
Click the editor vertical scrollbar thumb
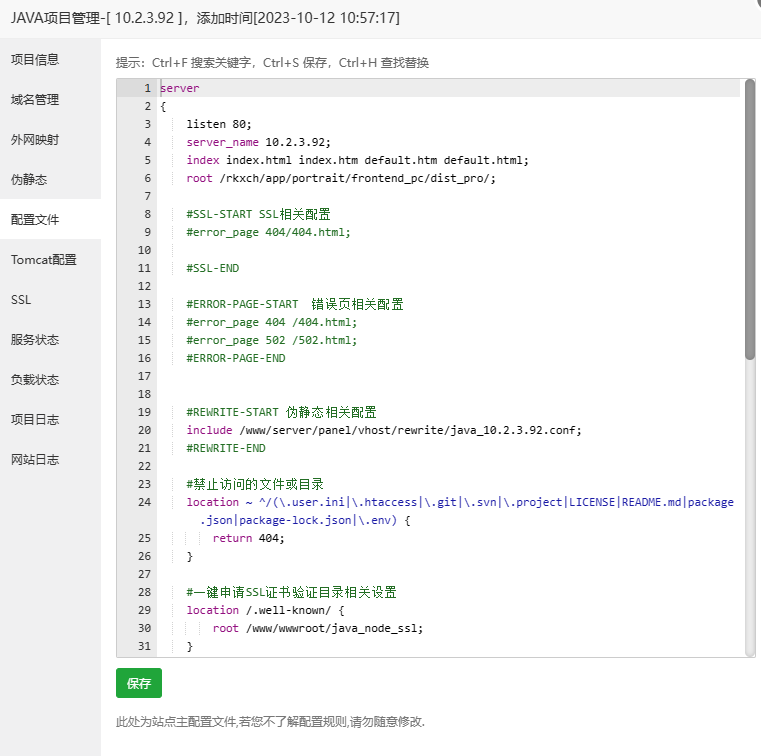coord(750,219)
